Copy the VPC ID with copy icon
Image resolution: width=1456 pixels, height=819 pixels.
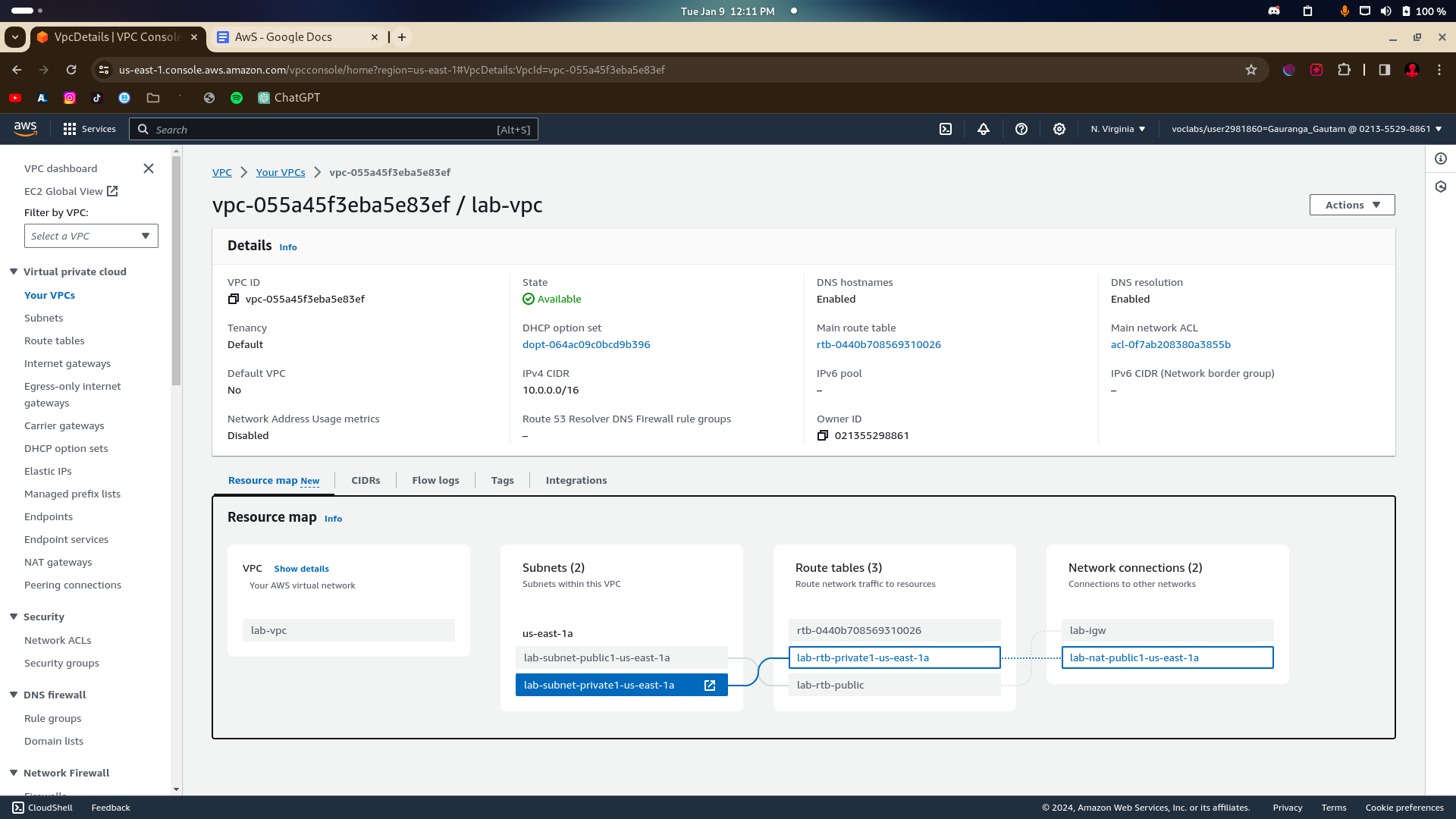click(234, 300)
